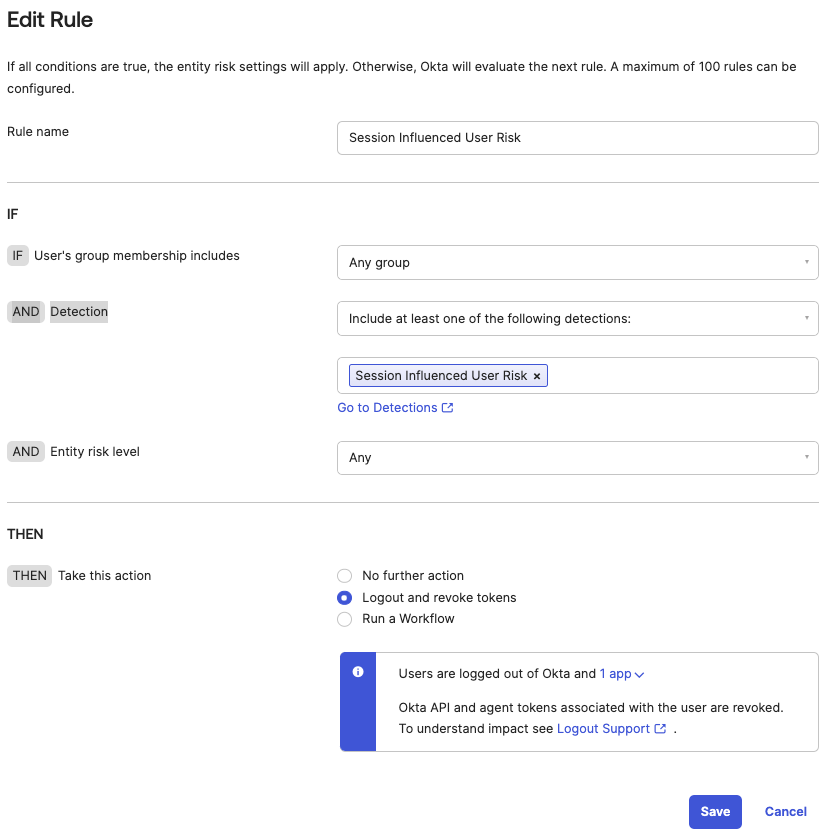Open the detection inclusion condition dropdown
Viewport: 832px width, 835px height.
coord(577,319)
